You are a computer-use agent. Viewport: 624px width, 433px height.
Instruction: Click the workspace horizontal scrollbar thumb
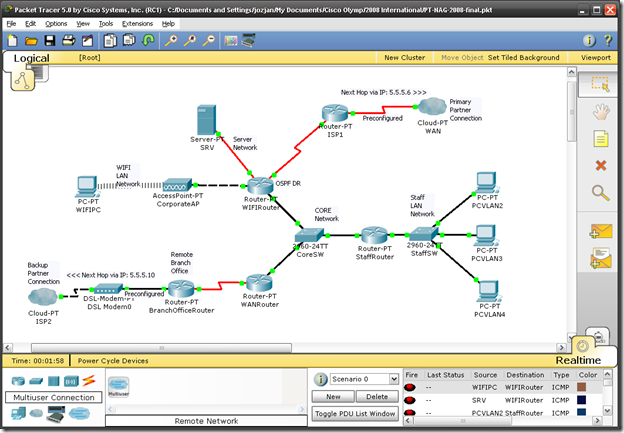click(161, 348)
